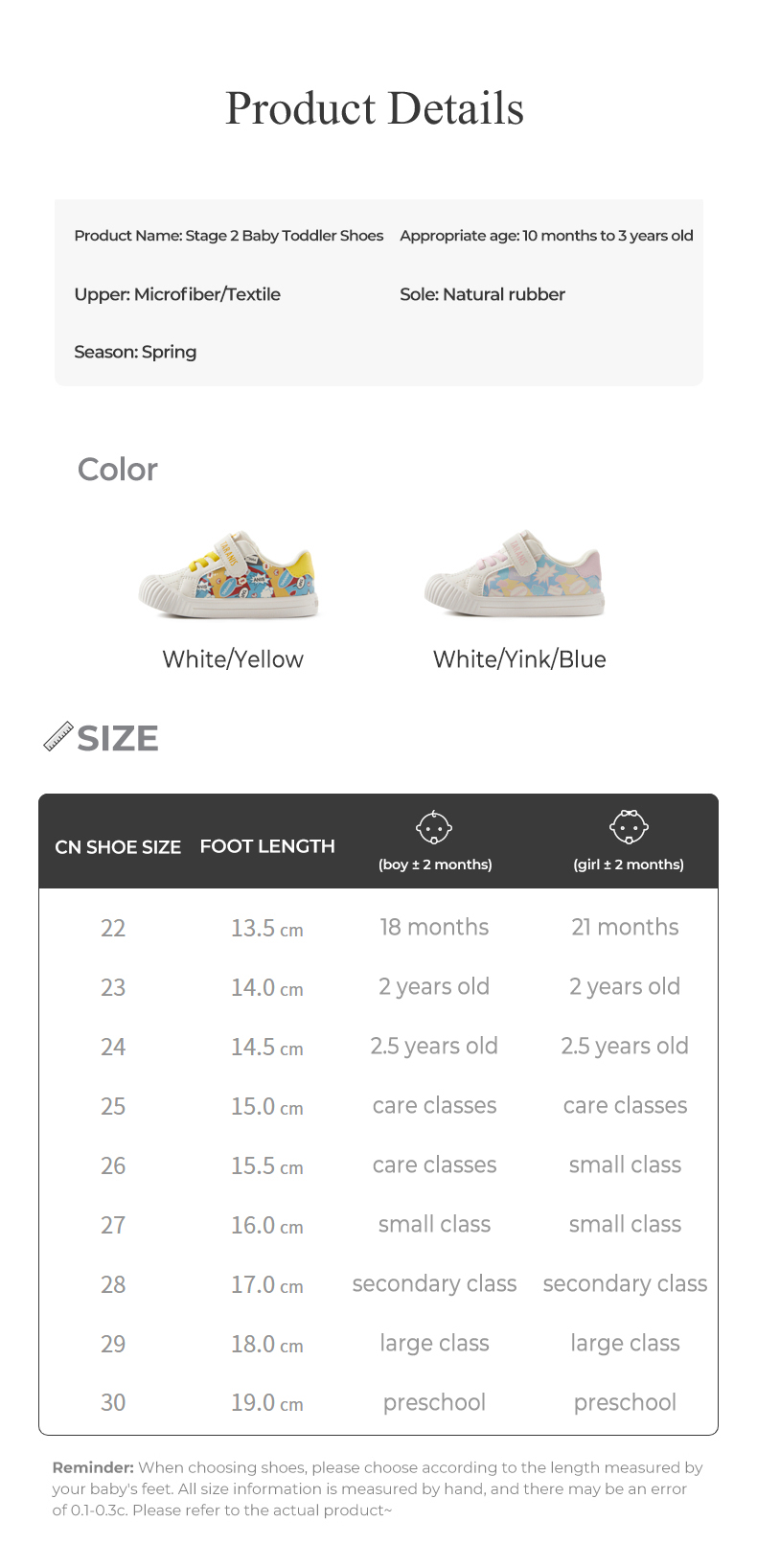This screenshot has height=1568, width=757.
Task: Select shoe size 22 in the table
Action: 113,928
